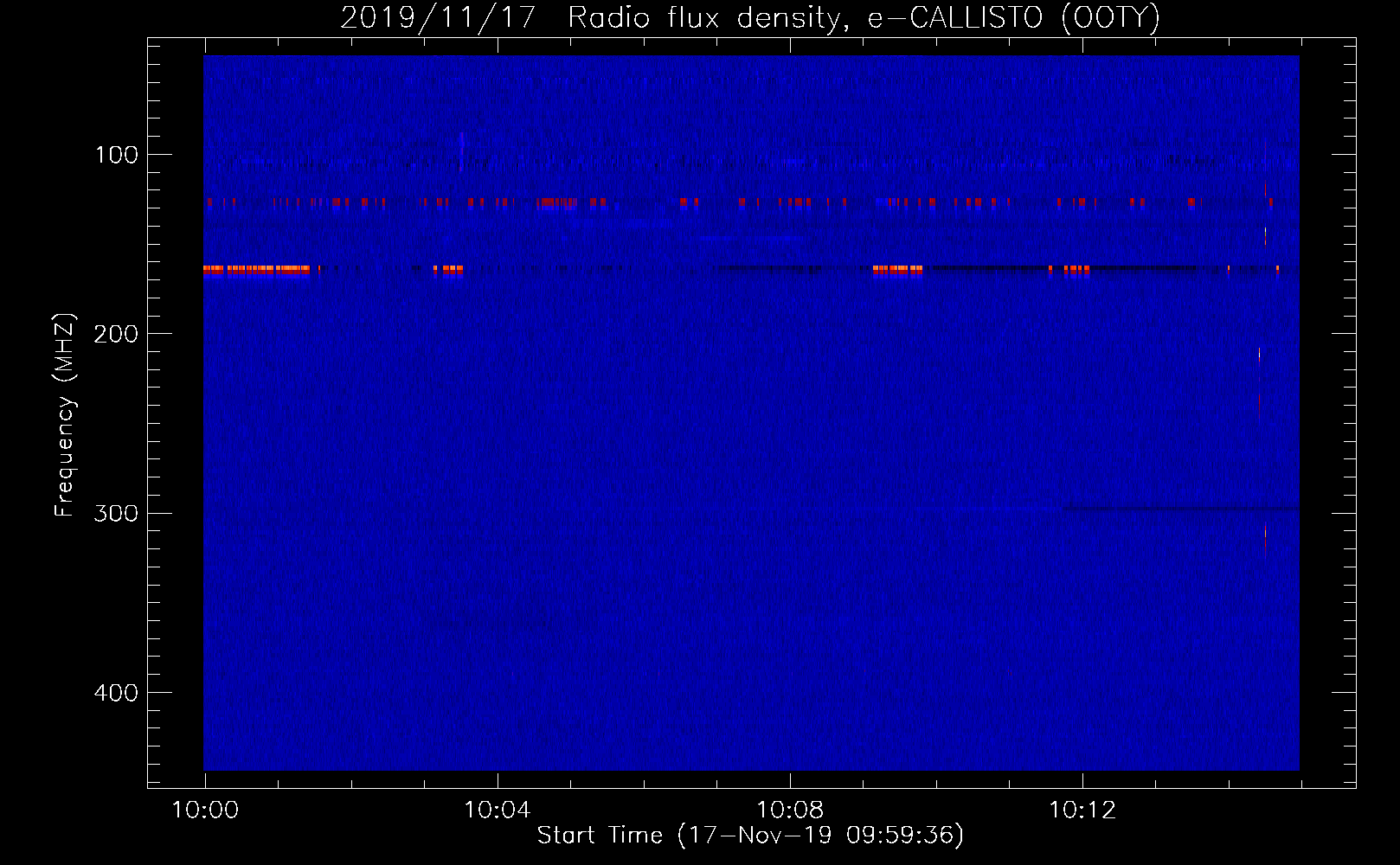1400x865 pixels.
Task: Select the 200 MHz frequency tick label
Action: tap(116, 334)
